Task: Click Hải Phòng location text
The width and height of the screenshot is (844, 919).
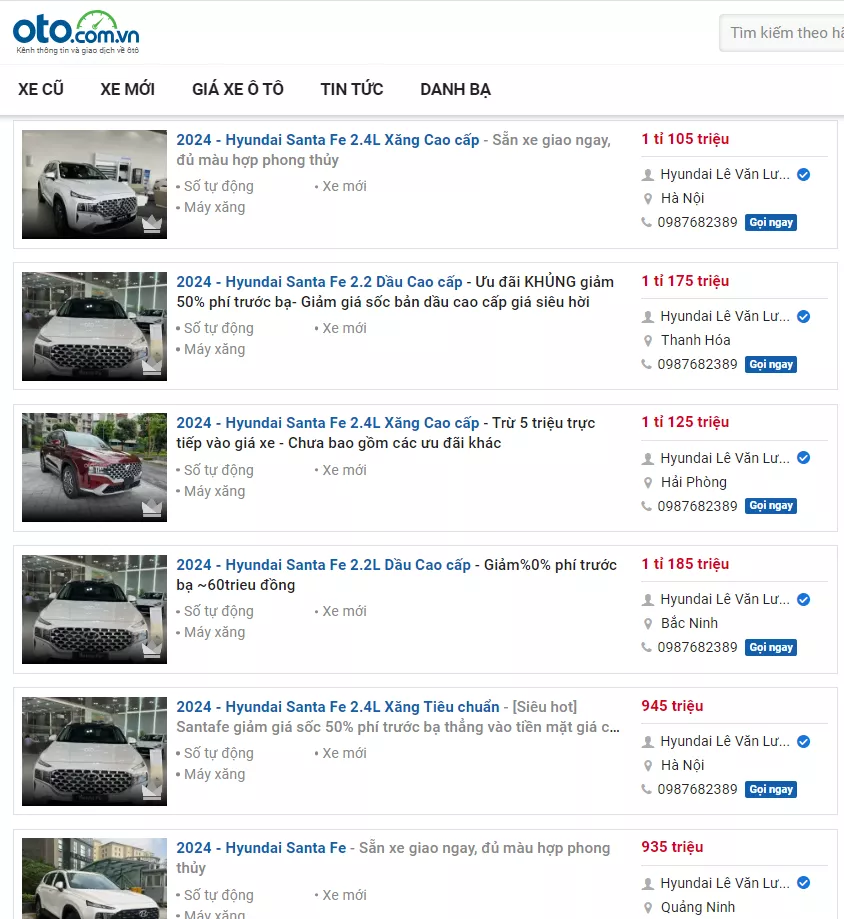Action: (694, 482)
